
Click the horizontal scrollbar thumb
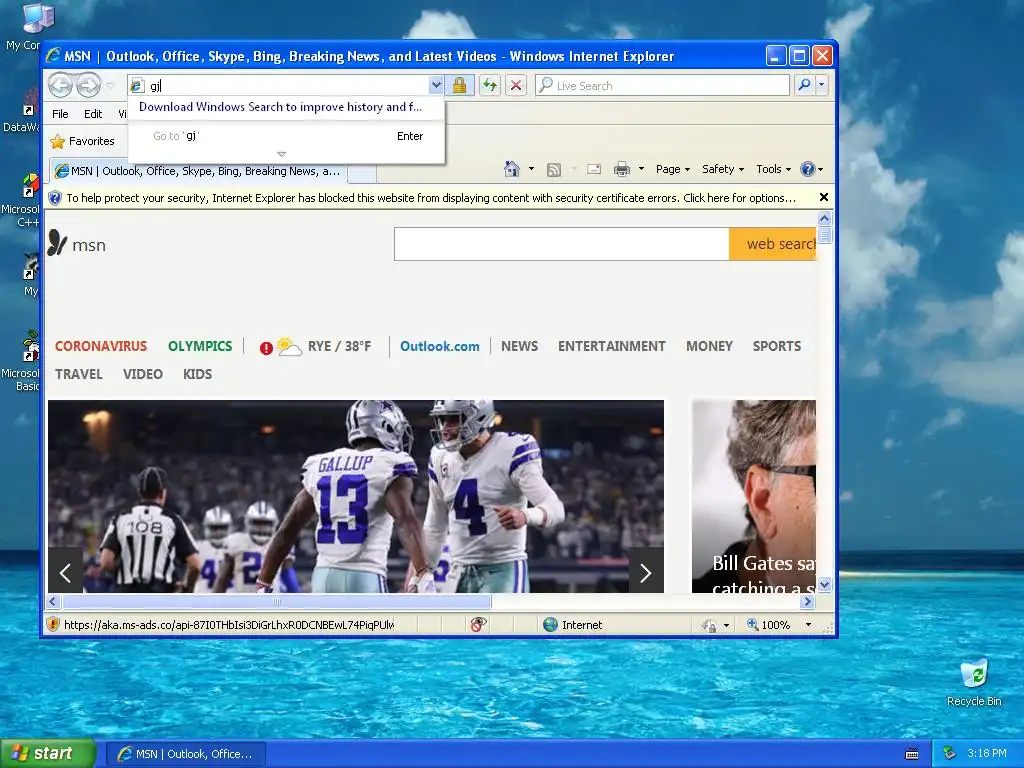(x=276, y=601)
